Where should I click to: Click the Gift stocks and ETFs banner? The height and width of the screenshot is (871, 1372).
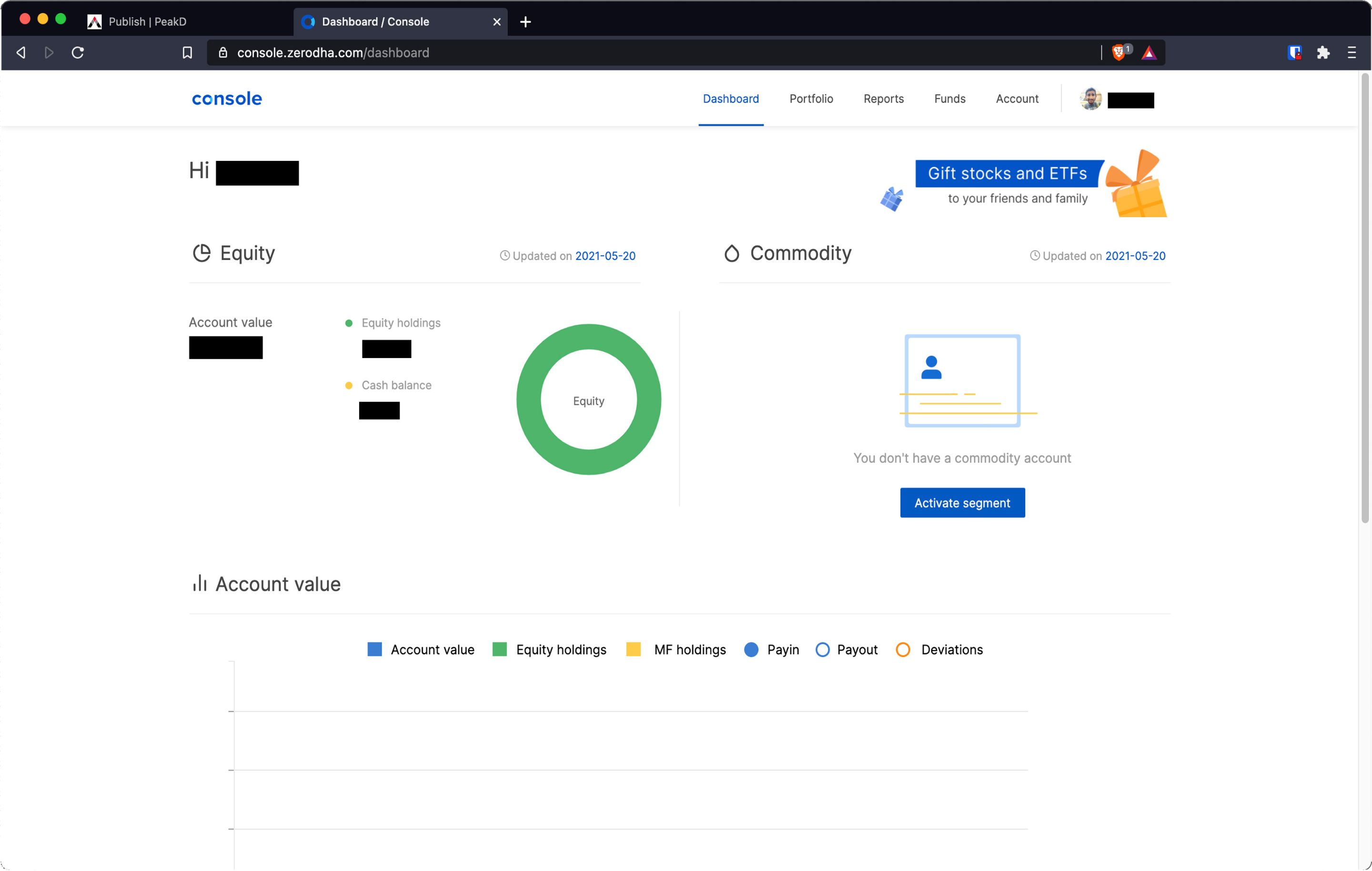click(x=1009, y=173)
